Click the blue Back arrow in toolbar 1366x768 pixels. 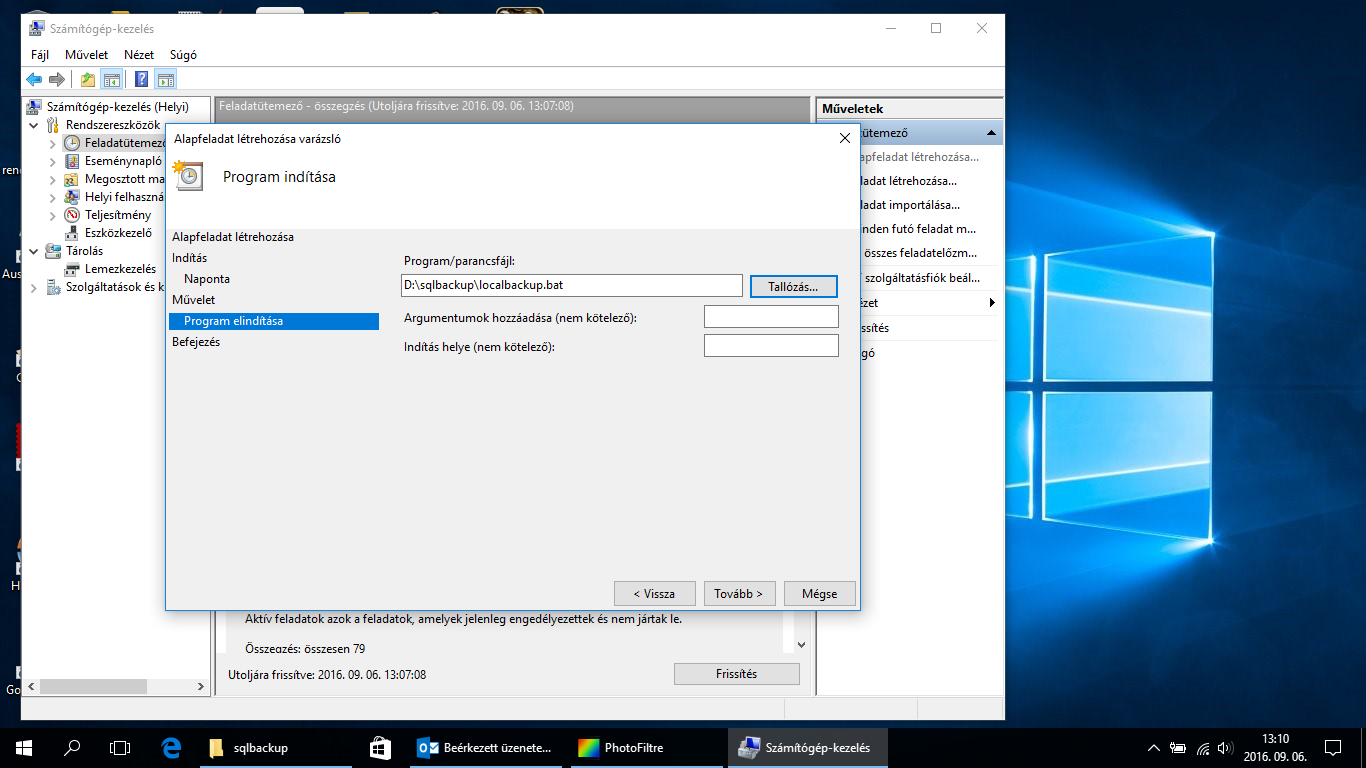(34, 80)
